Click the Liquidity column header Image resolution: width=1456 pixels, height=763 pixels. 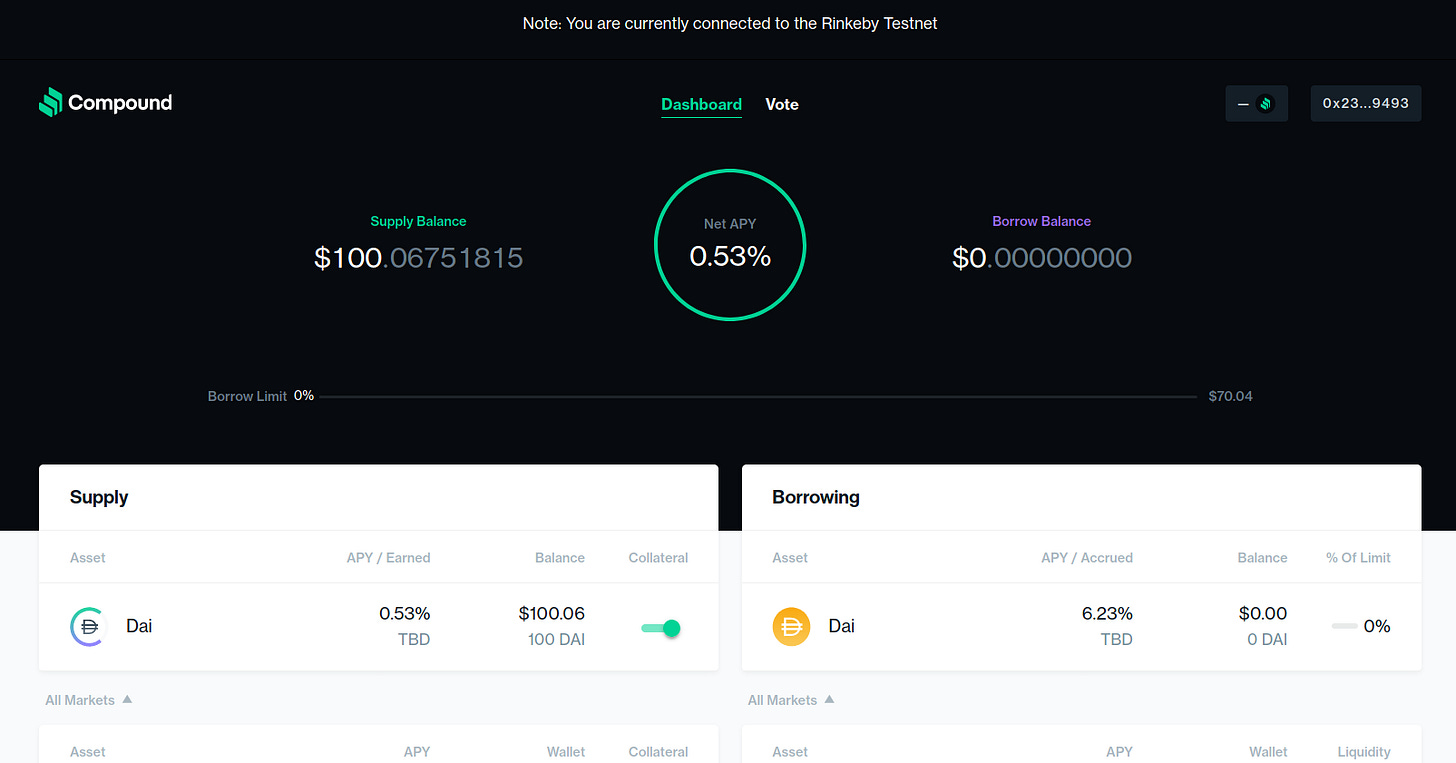[x=1364, y=752]
